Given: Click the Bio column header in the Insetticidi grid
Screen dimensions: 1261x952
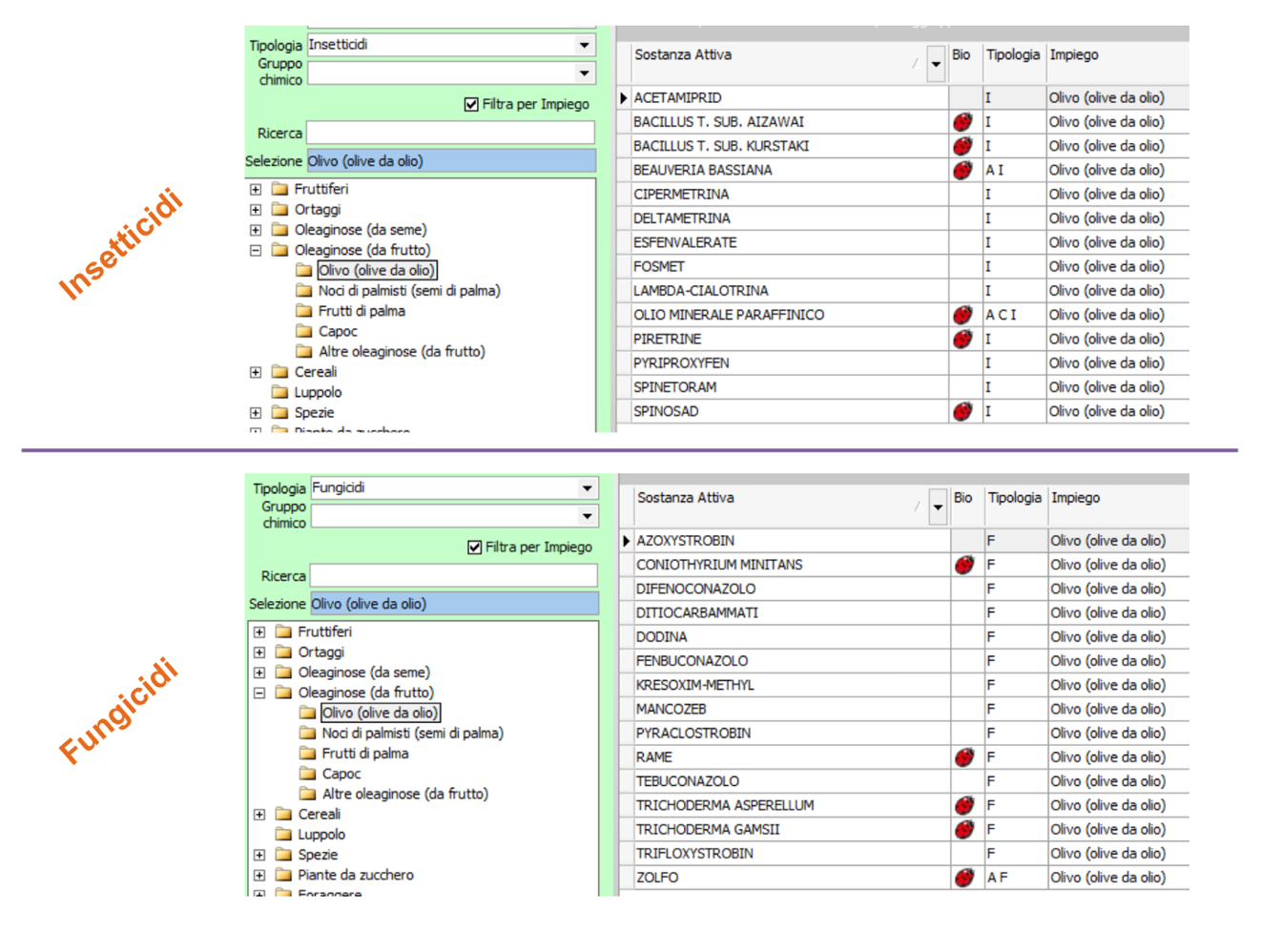Looking at the screenshot, I should pos(961,55).
